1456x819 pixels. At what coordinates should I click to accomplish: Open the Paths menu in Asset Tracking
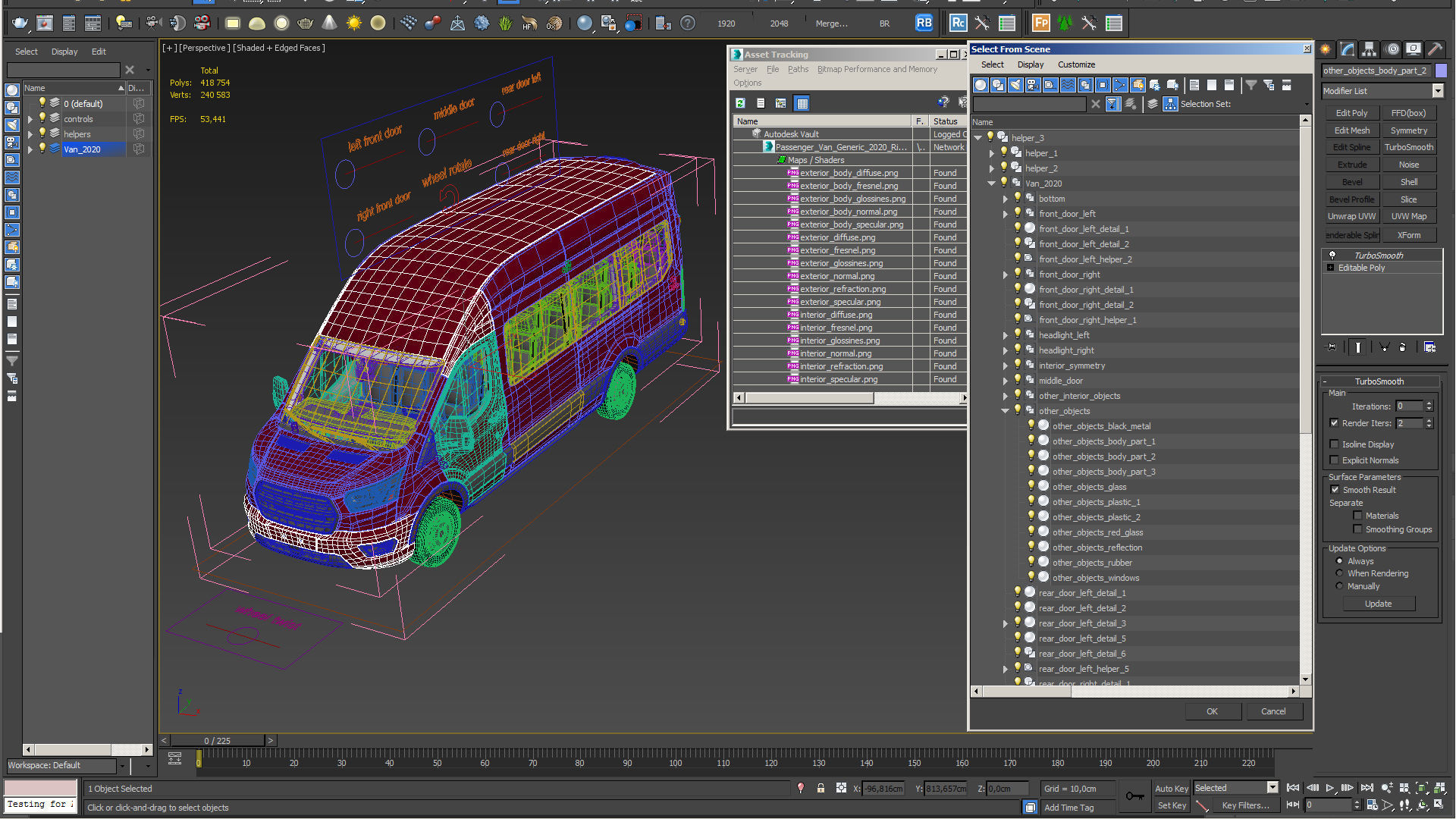point(798,69)
